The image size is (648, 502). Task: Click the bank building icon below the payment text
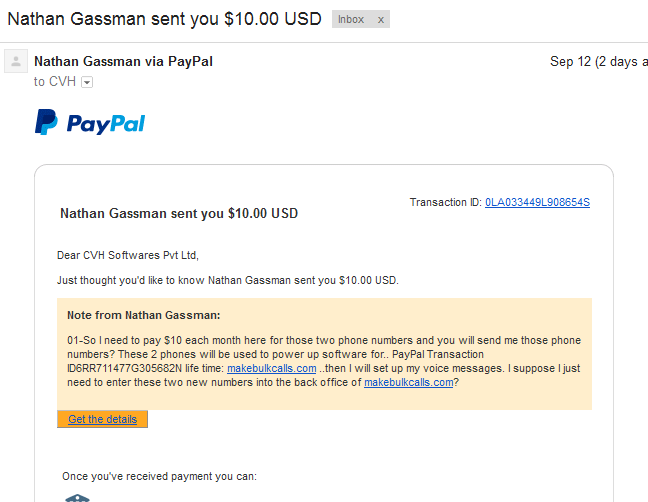(77, 498)
